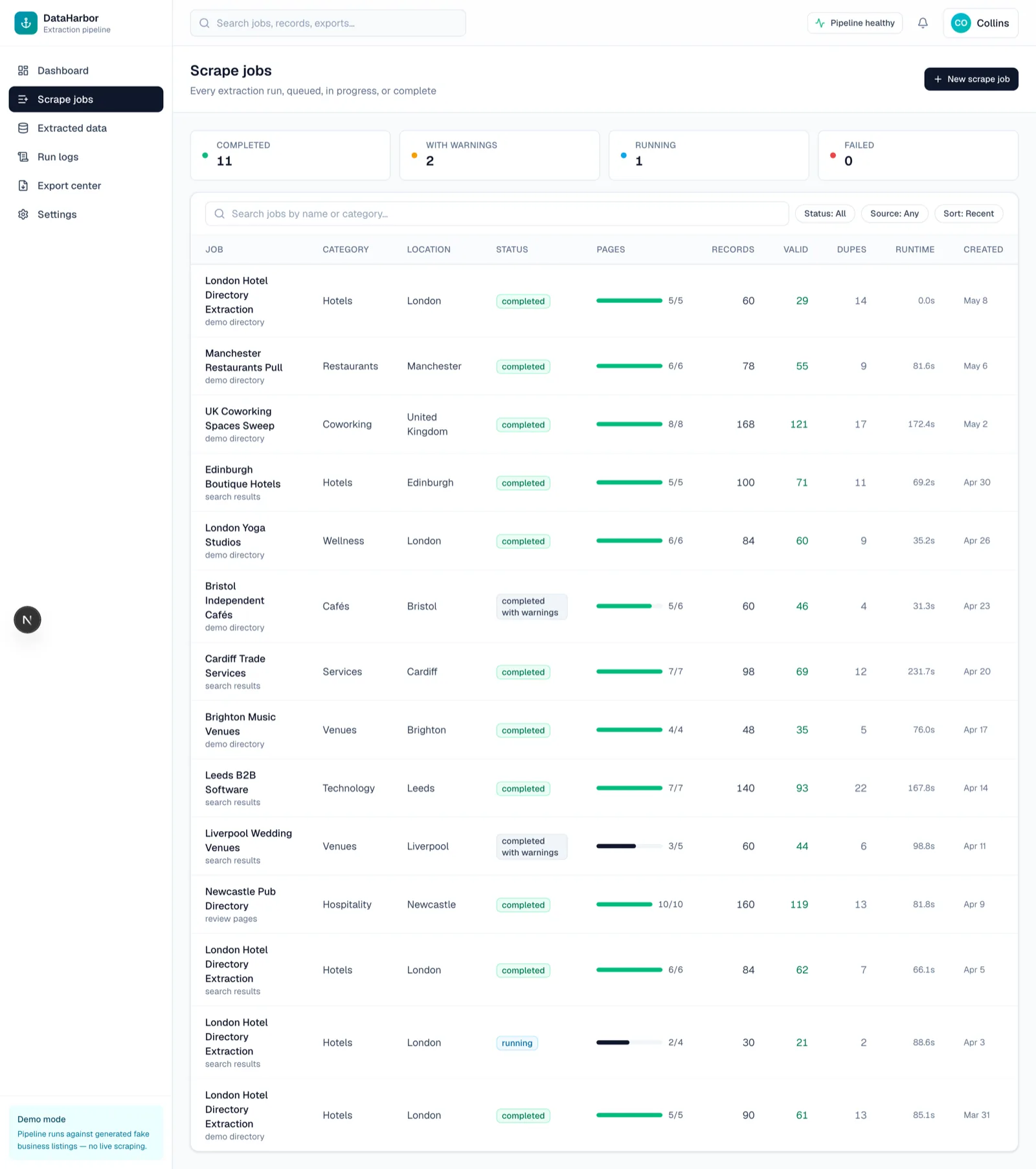Click the RECORDS column header

pyautogui.click(x=732, y=249)
